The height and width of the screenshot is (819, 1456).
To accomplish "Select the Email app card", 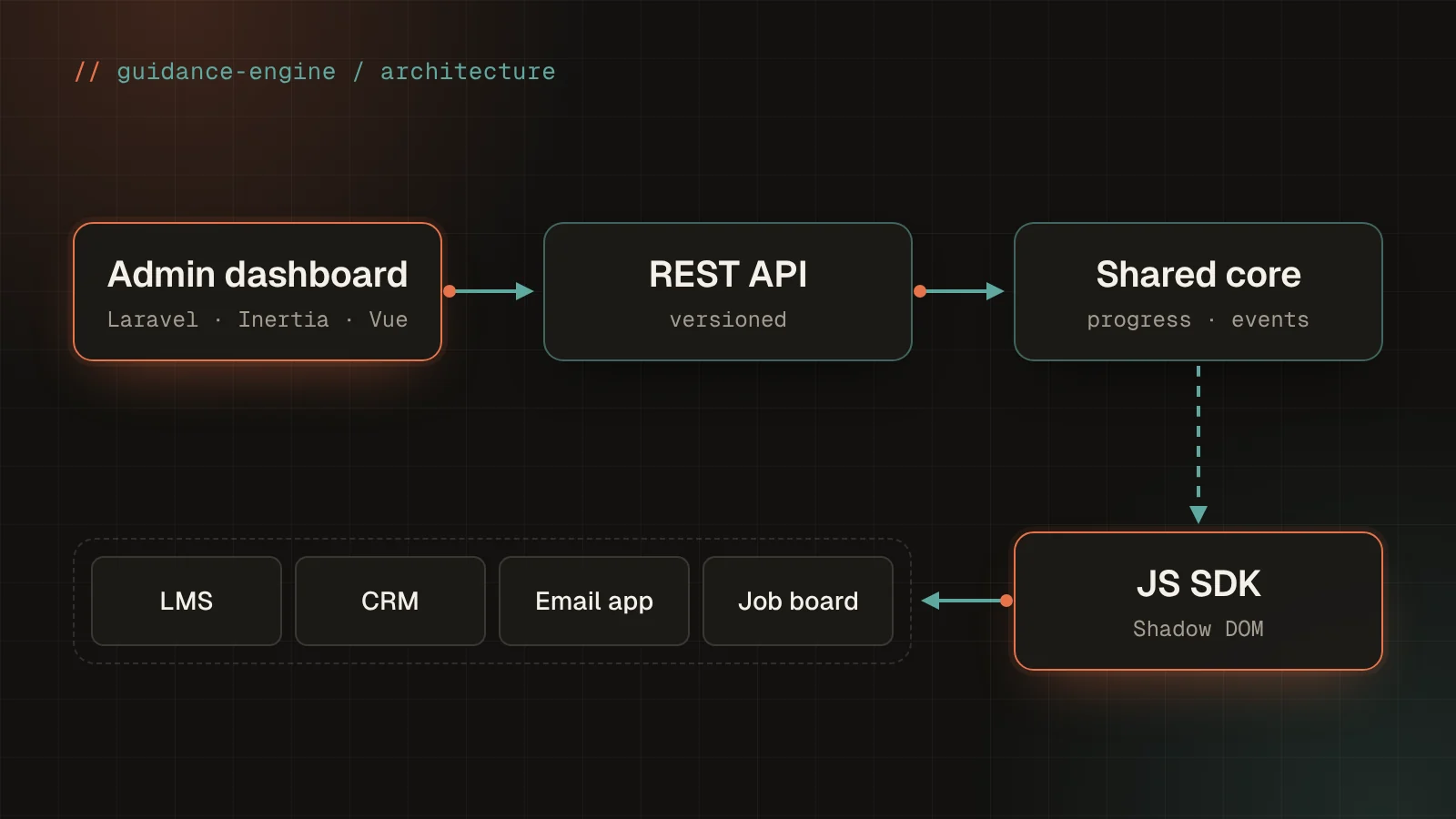I will tap(594, 601).
